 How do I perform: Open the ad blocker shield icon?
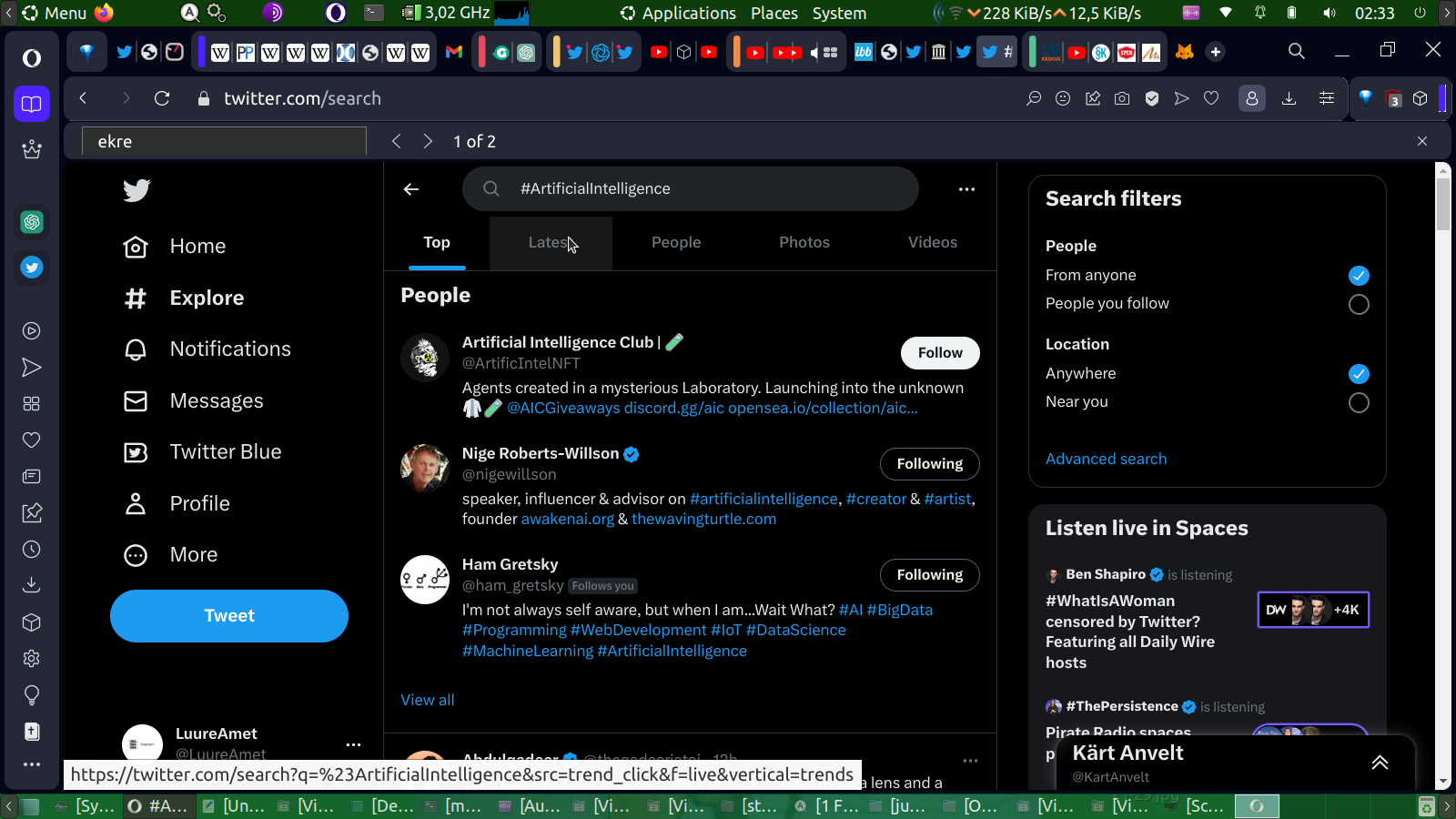tap(1152, 98)
